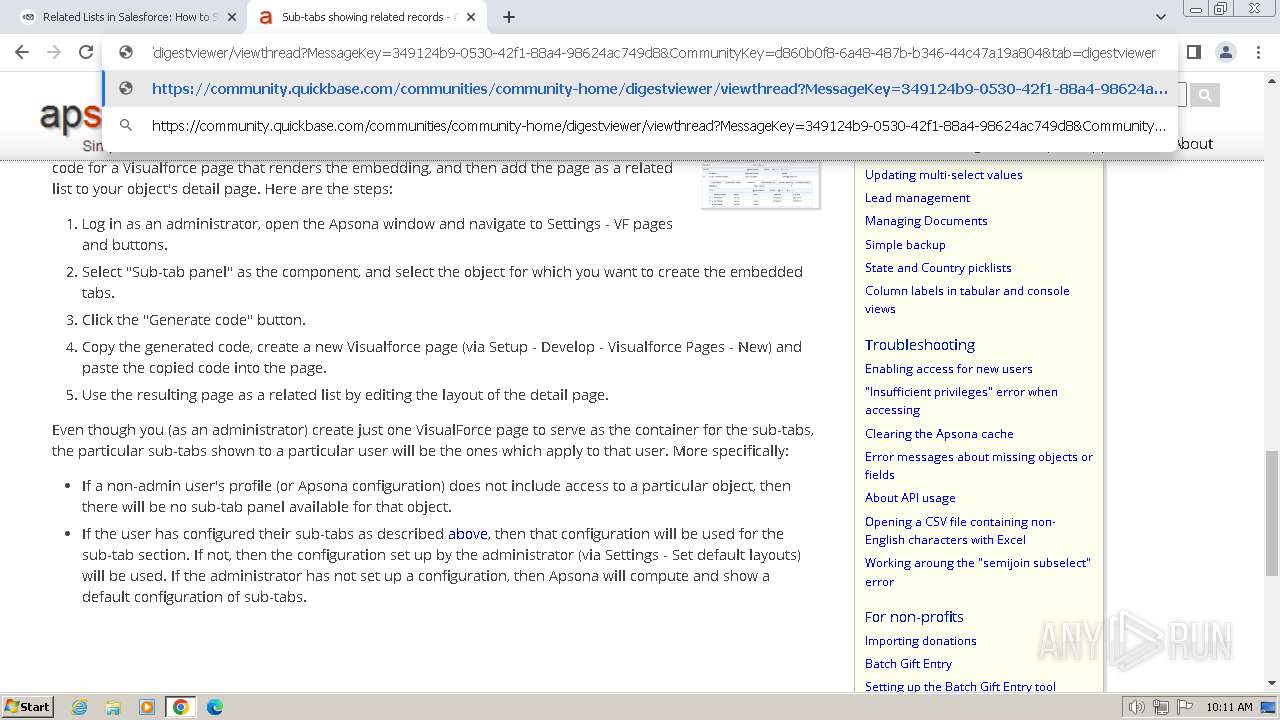Open 'Clearing the Apsona cache' link

tap(939, 434)
